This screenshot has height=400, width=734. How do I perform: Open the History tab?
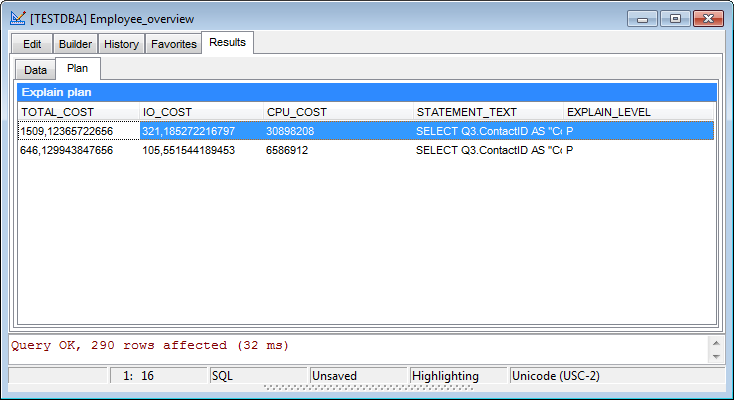121,44
